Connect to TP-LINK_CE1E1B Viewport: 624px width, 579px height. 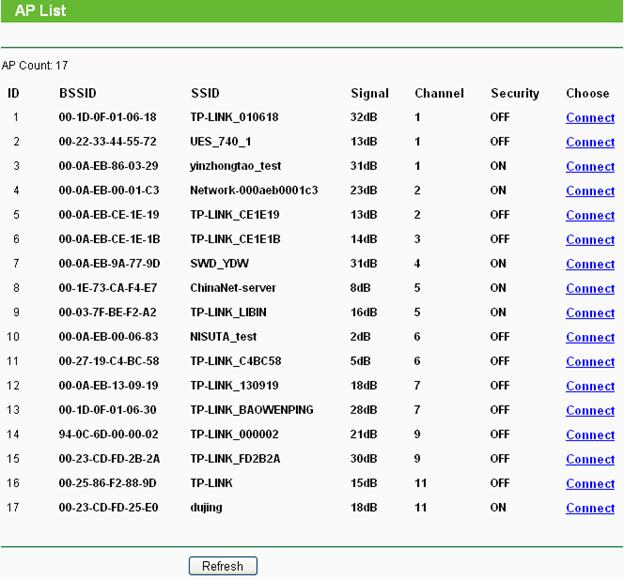[590, 240]
